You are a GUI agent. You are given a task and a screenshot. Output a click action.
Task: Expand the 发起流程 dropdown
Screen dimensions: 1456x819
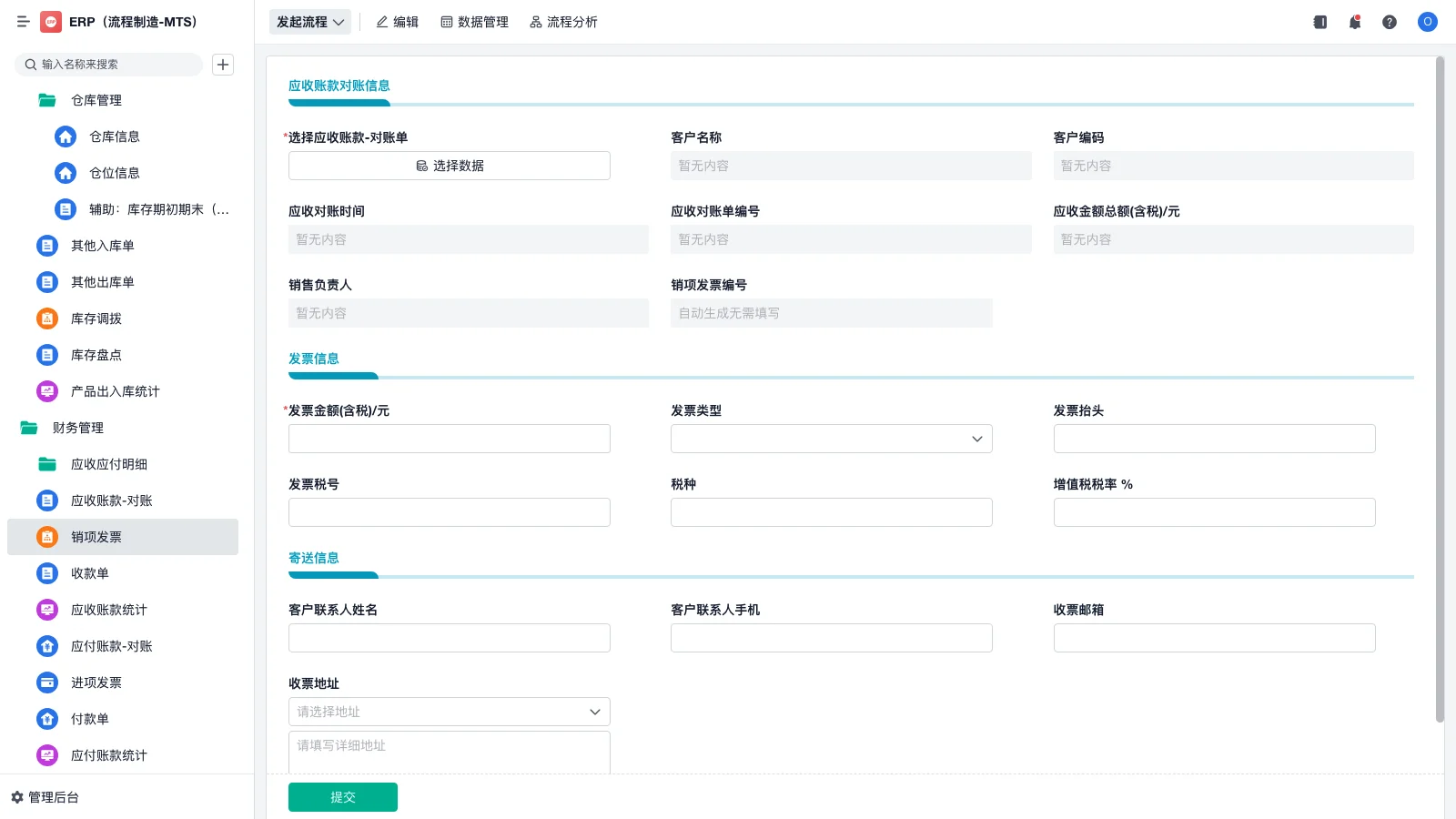[x=309, y=22]
